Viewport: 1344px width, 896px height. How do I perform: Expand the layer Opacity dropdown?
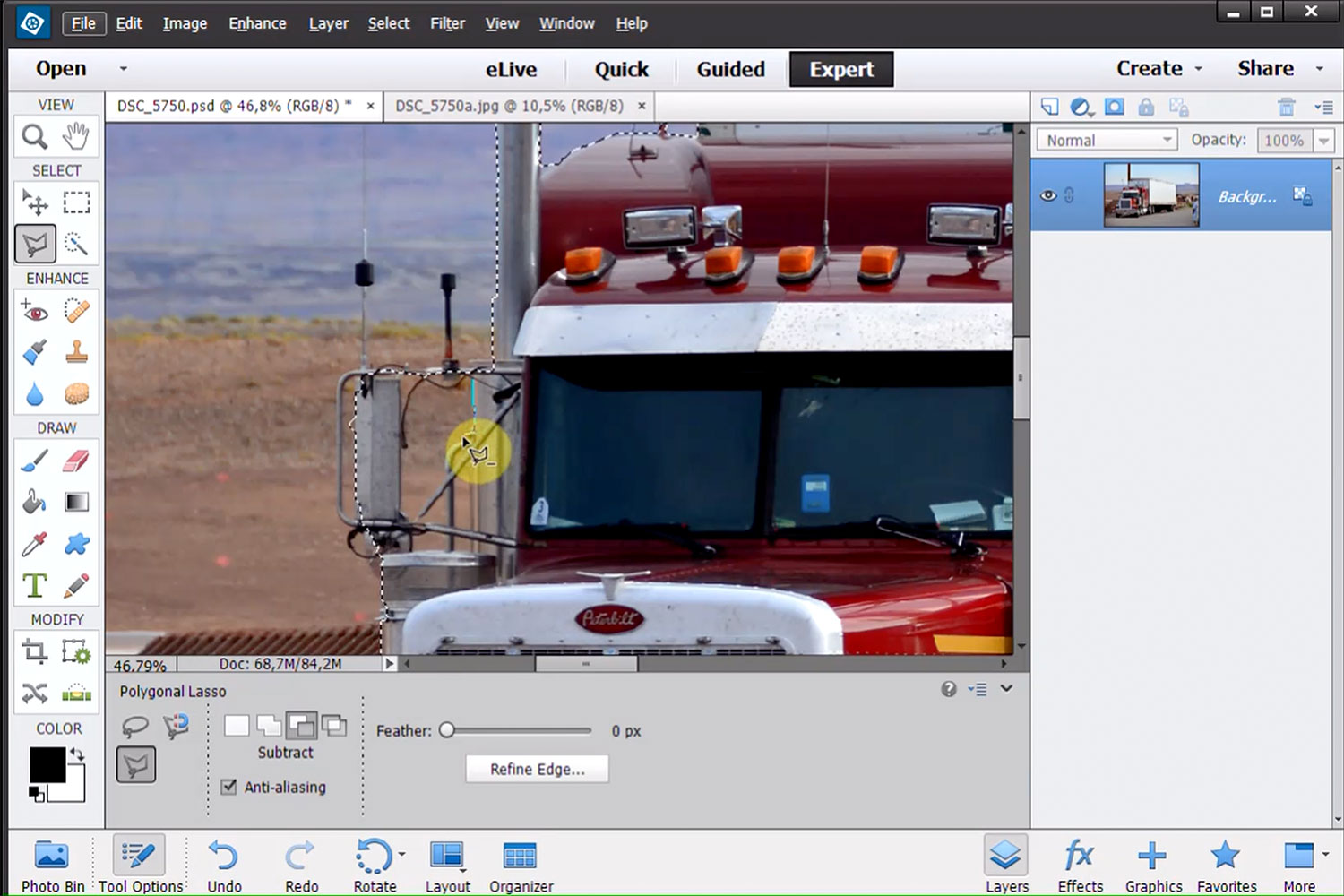coord(1323,141)
